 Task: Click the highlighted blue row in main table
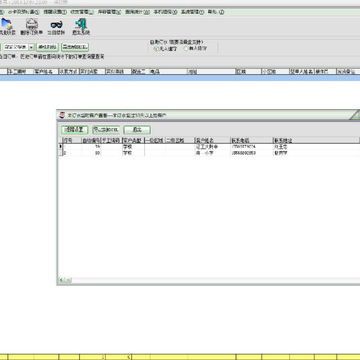[180, 78]
